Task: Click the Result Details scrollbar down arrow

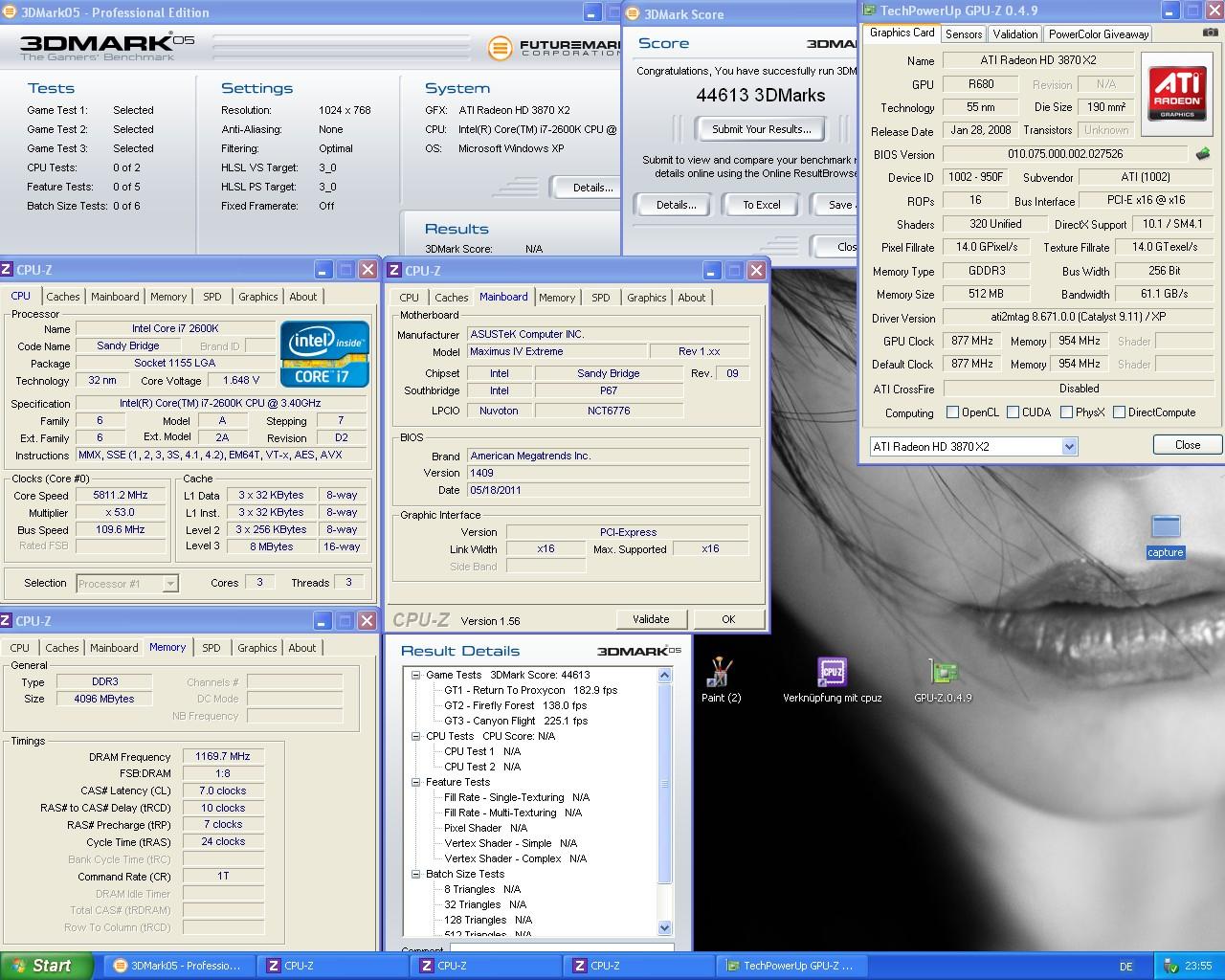Action: coord(665,927)
